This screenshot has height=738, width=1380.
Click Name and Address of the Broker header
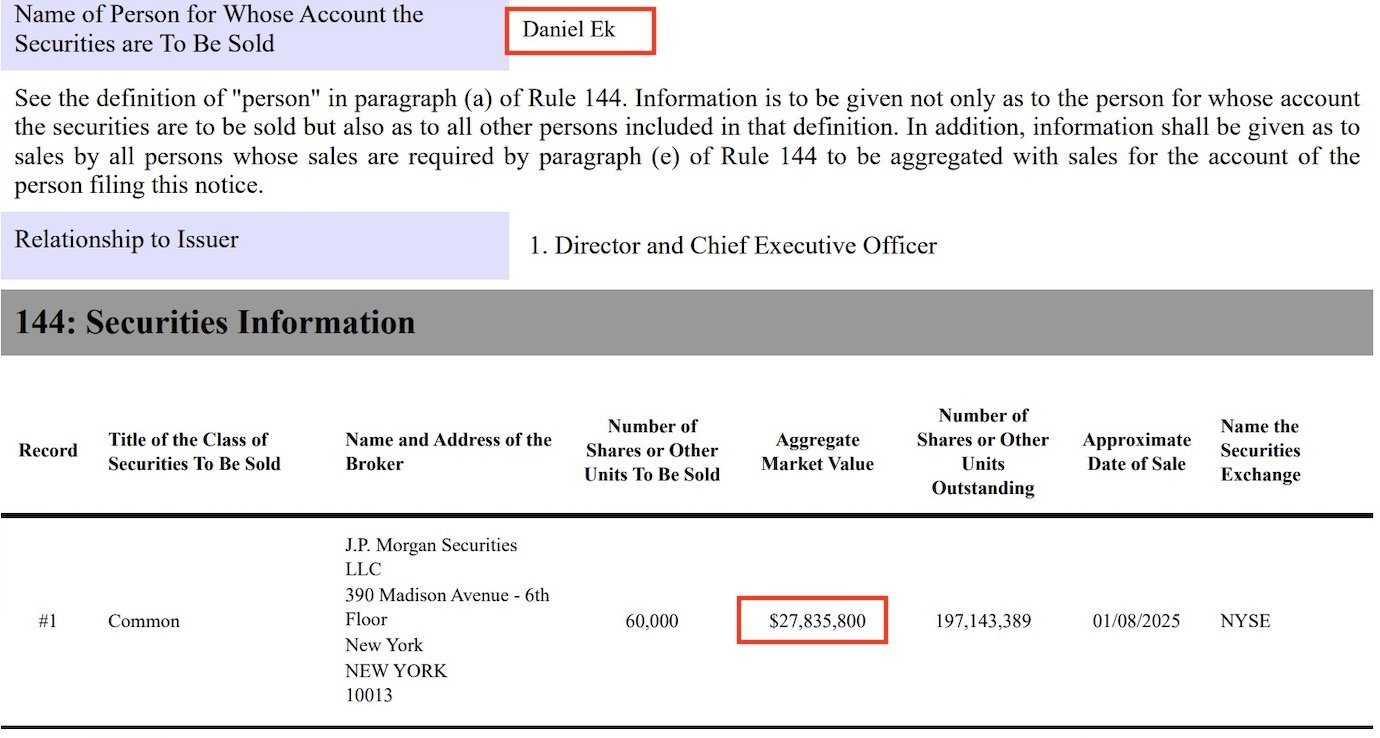448,451
